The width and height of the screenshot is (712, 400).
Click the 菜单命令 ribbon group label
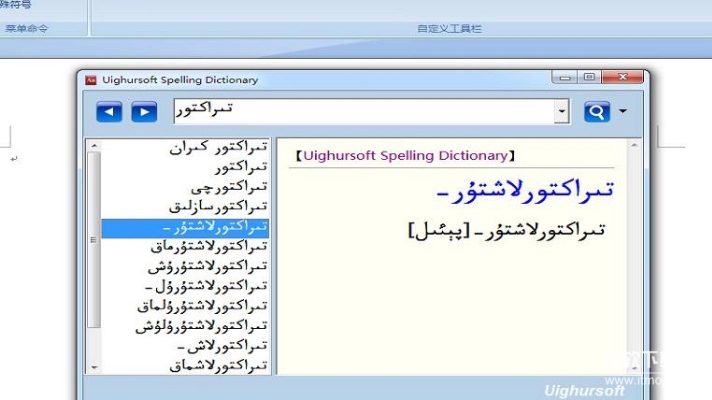27,29
